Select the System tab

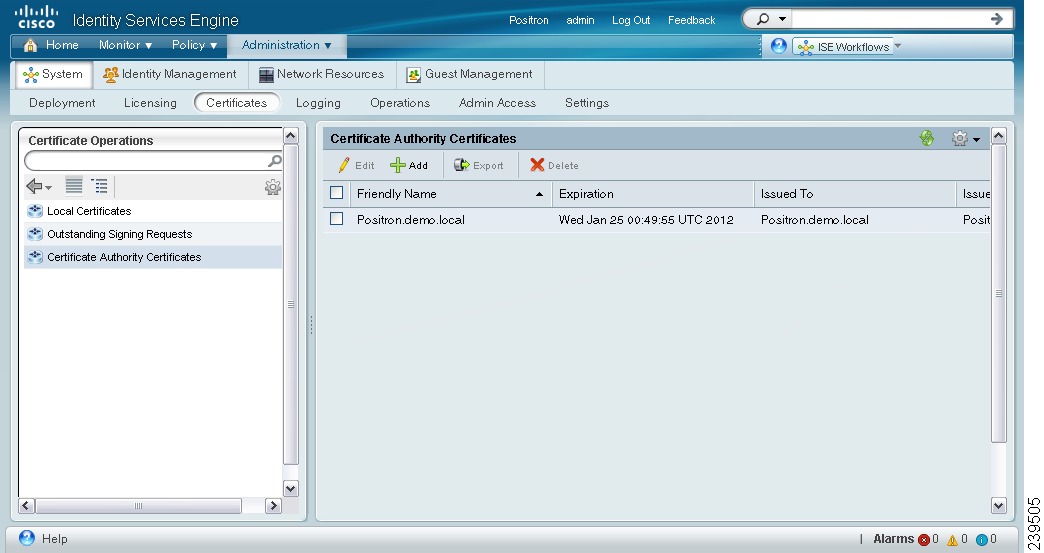coord(53,75)
